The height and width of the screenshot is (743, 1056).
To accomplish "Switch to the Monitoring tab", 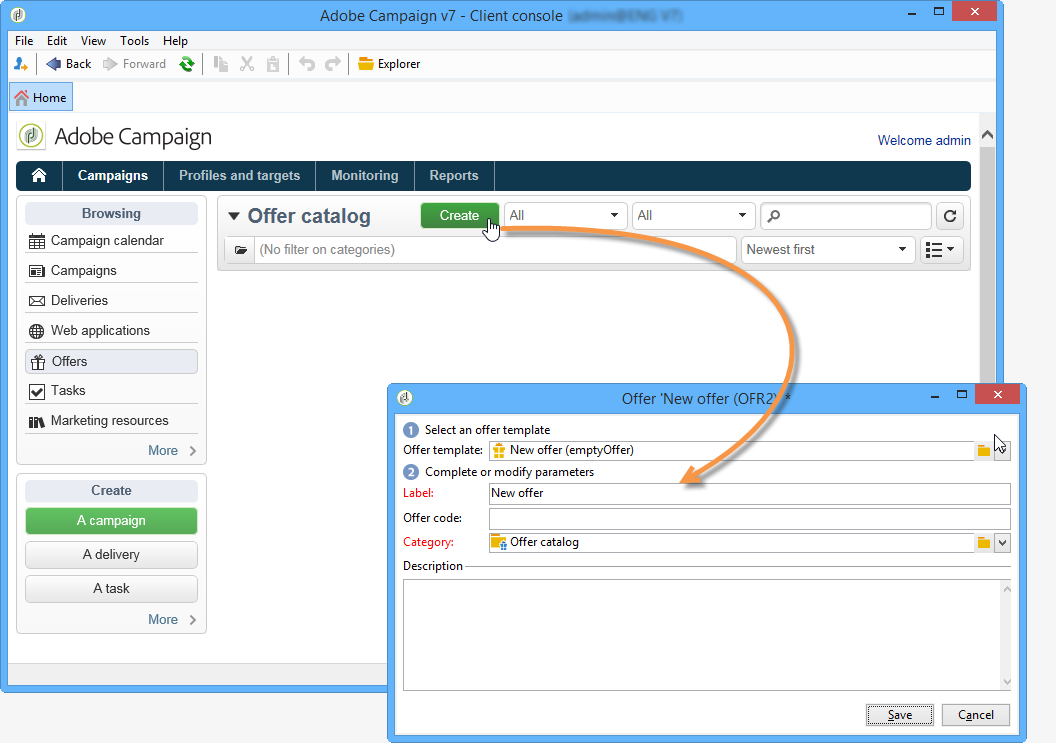I will (364, 175).
